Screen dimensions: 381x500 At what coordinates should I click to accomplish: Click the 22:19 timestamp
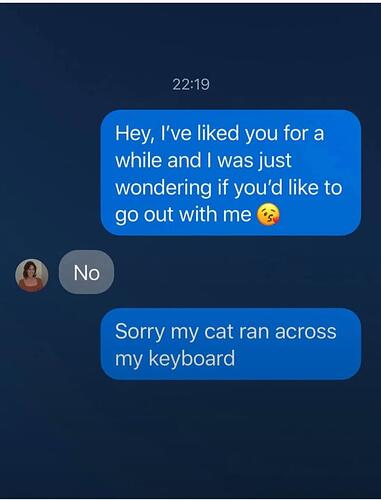[x=191, y=84]
